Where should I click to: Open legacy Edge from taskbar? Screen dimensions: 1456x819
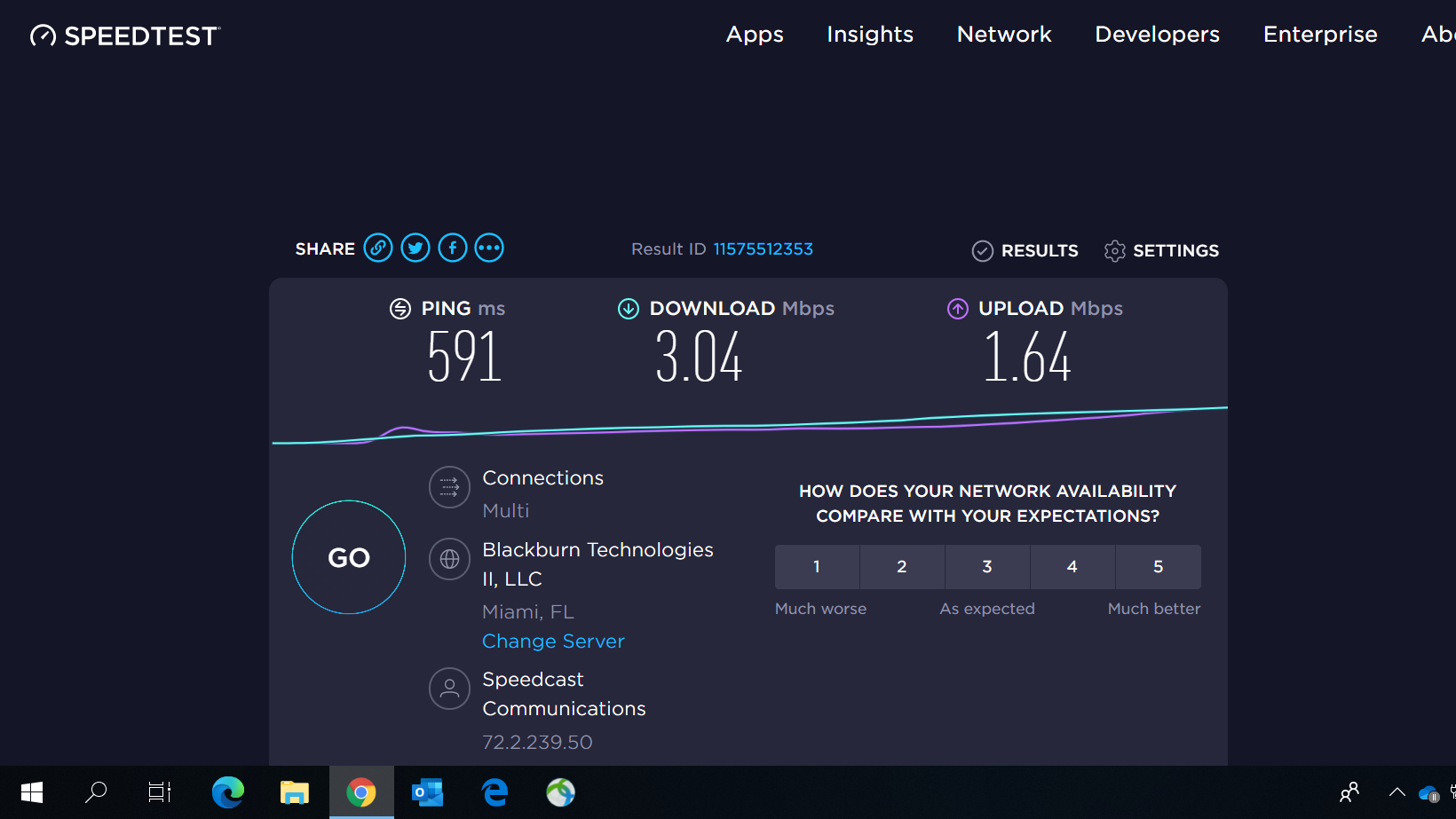[495, 792]
